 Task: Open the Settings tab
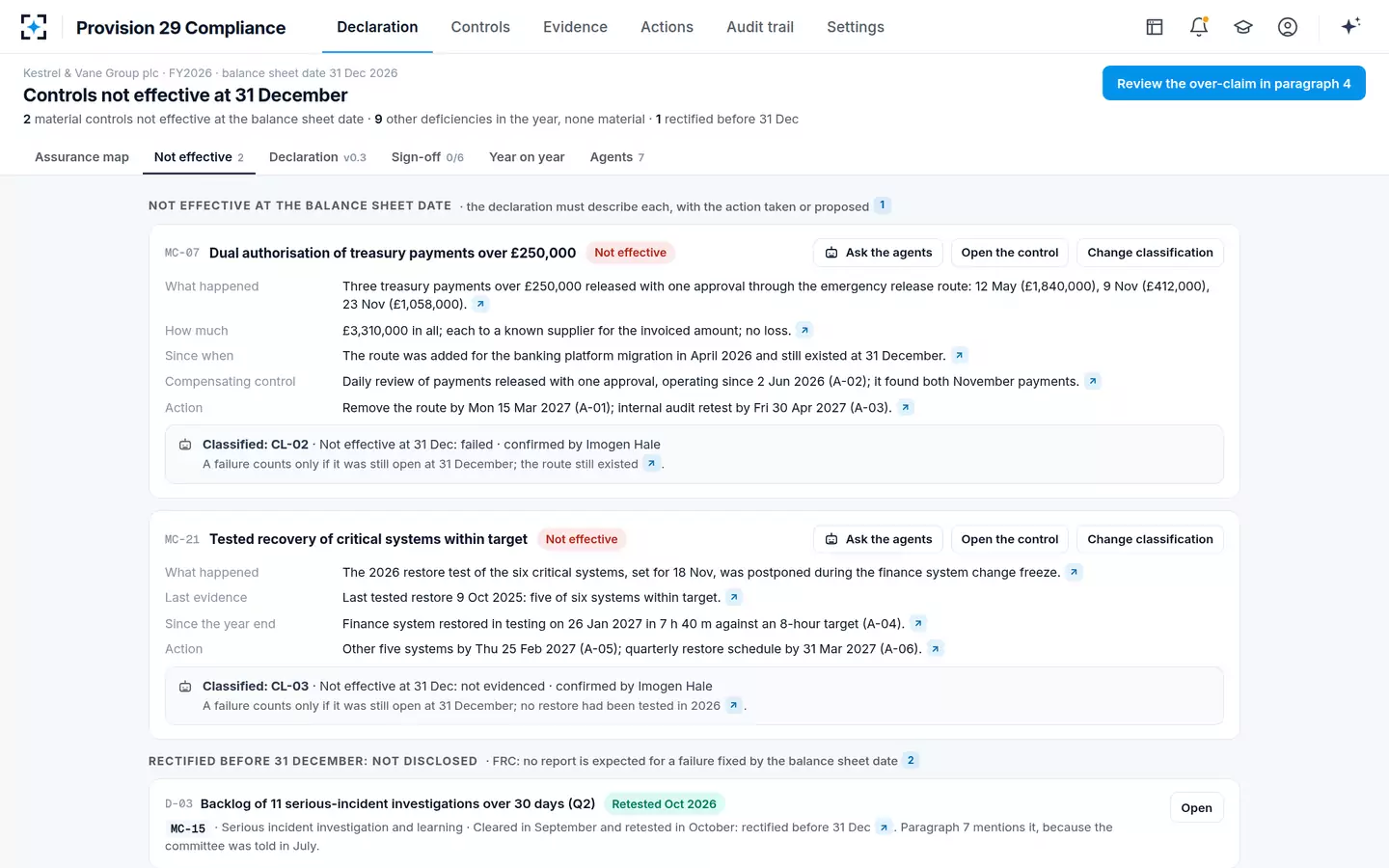pyautogui.click(x=856, y=27)
